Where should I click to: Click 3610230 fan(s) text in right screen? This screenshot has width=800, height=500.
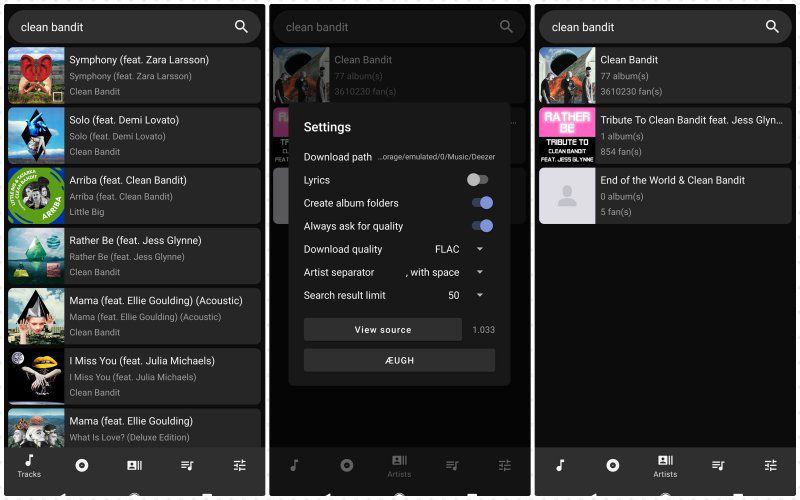(x=631, y=92)
